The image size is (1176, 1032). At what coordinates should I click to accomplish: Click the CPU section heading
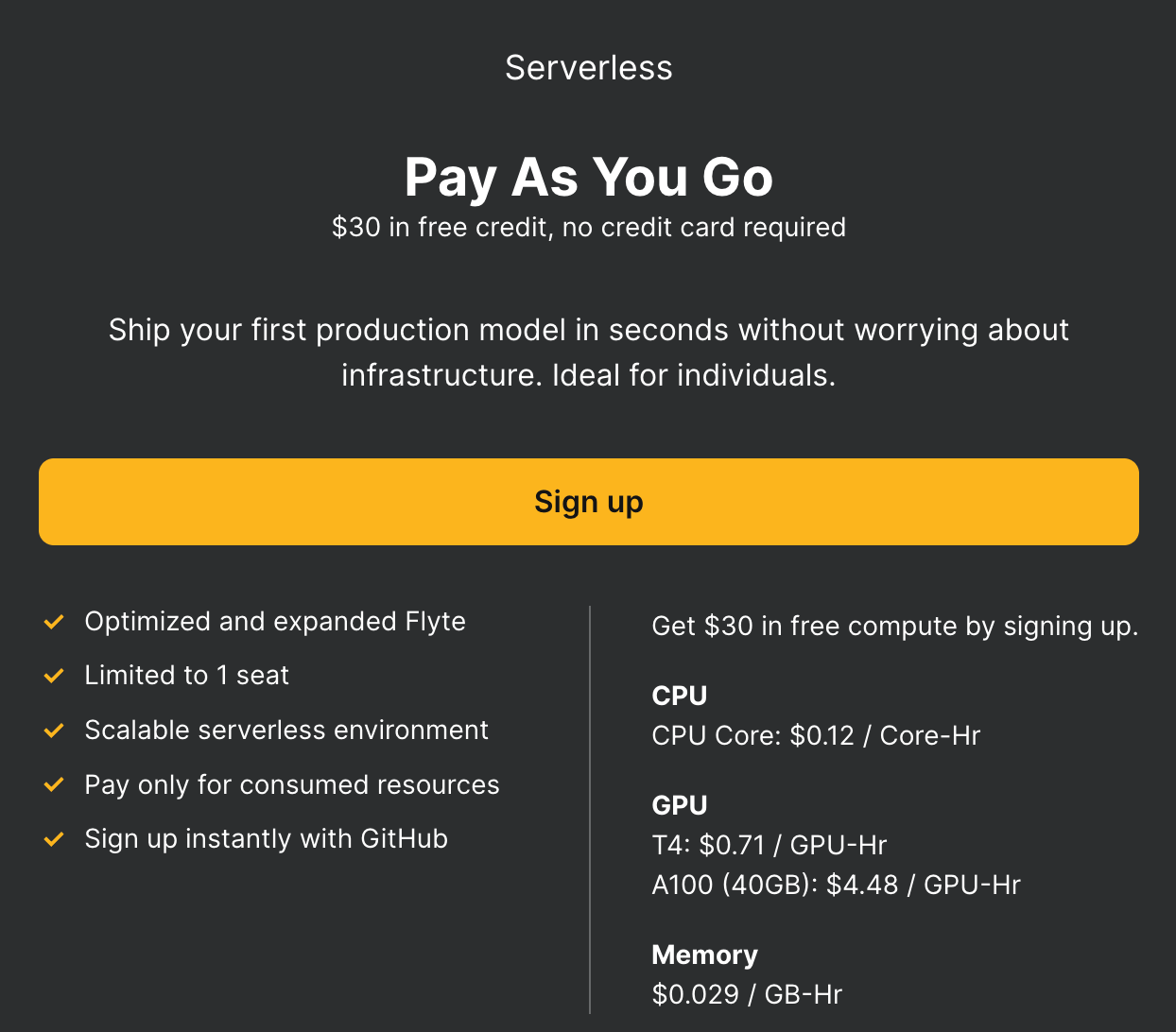[x=679, y=696]
